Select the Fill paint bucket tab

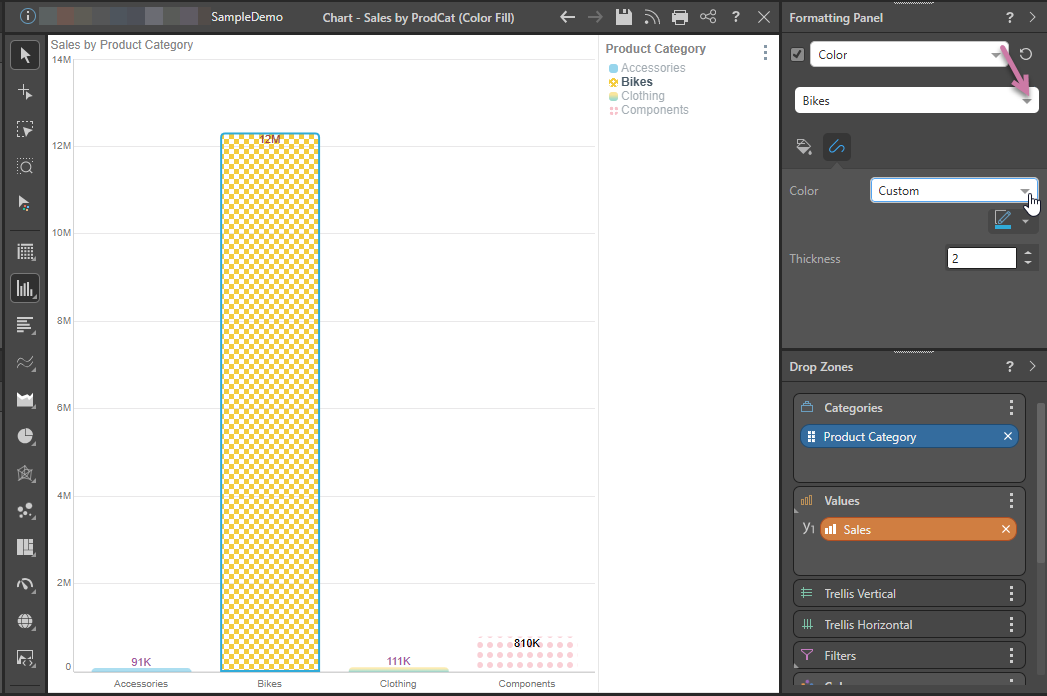(x=803, y=147)
